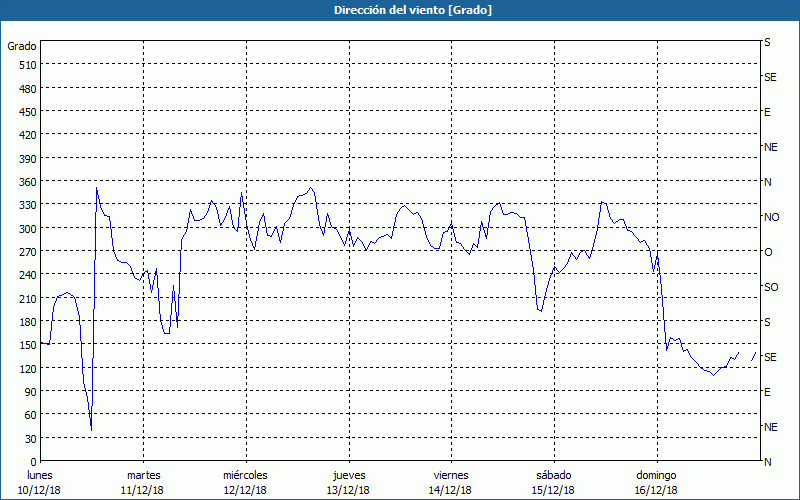The image size is (800, 500).
Task: Select the 'jueves' day label
Action: point(349,476)
